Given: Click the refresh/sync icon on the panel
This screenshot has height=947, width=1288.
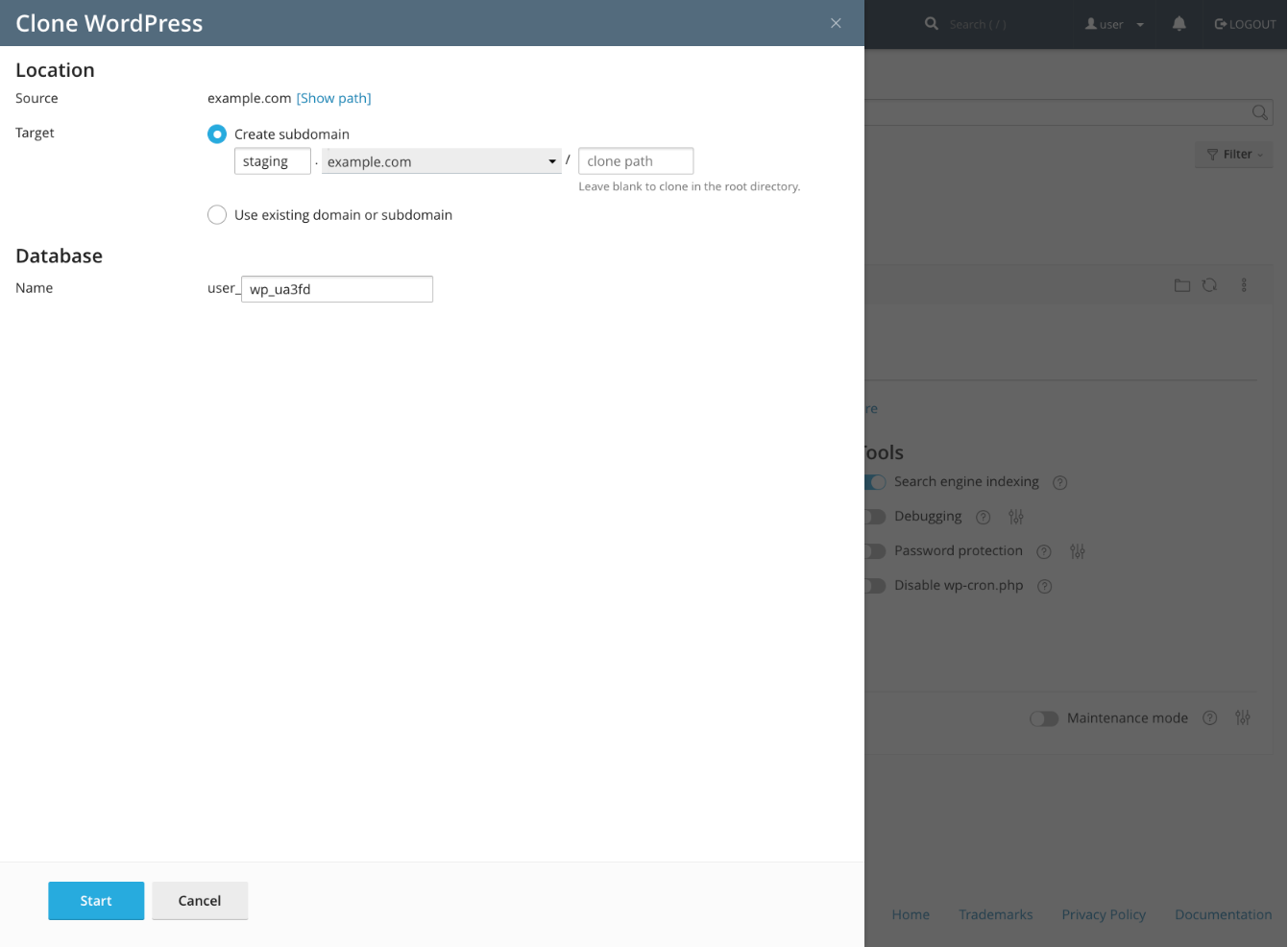Looking at the screenshot, I should pyautogui.click(x=1209, y=284).
